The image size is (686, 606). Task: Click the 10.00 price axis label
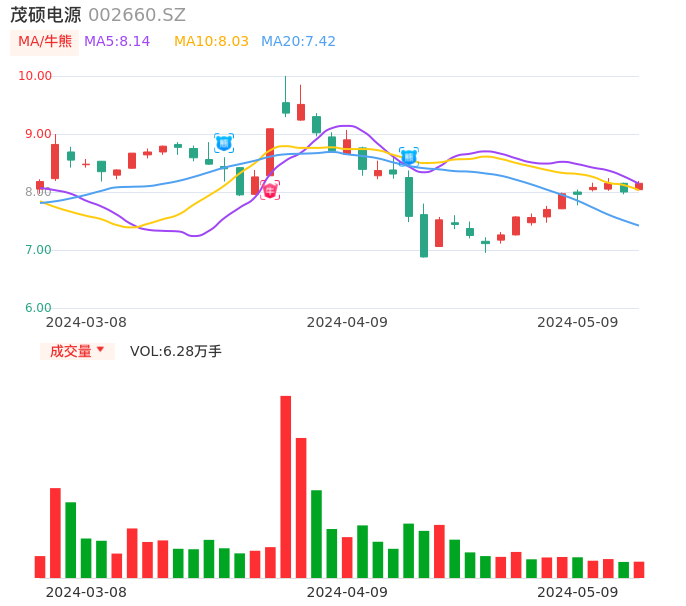tap(36, 76)
